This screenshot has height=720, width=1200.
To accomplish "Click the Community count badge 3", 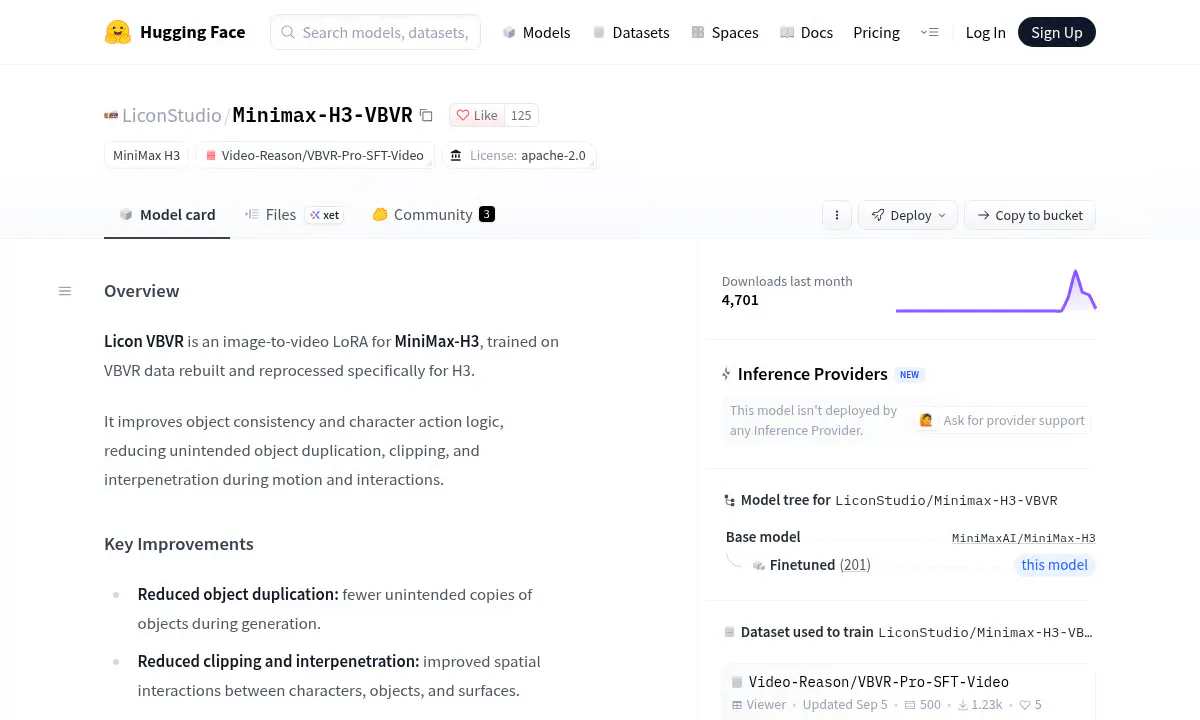I will tap(487, 214).
